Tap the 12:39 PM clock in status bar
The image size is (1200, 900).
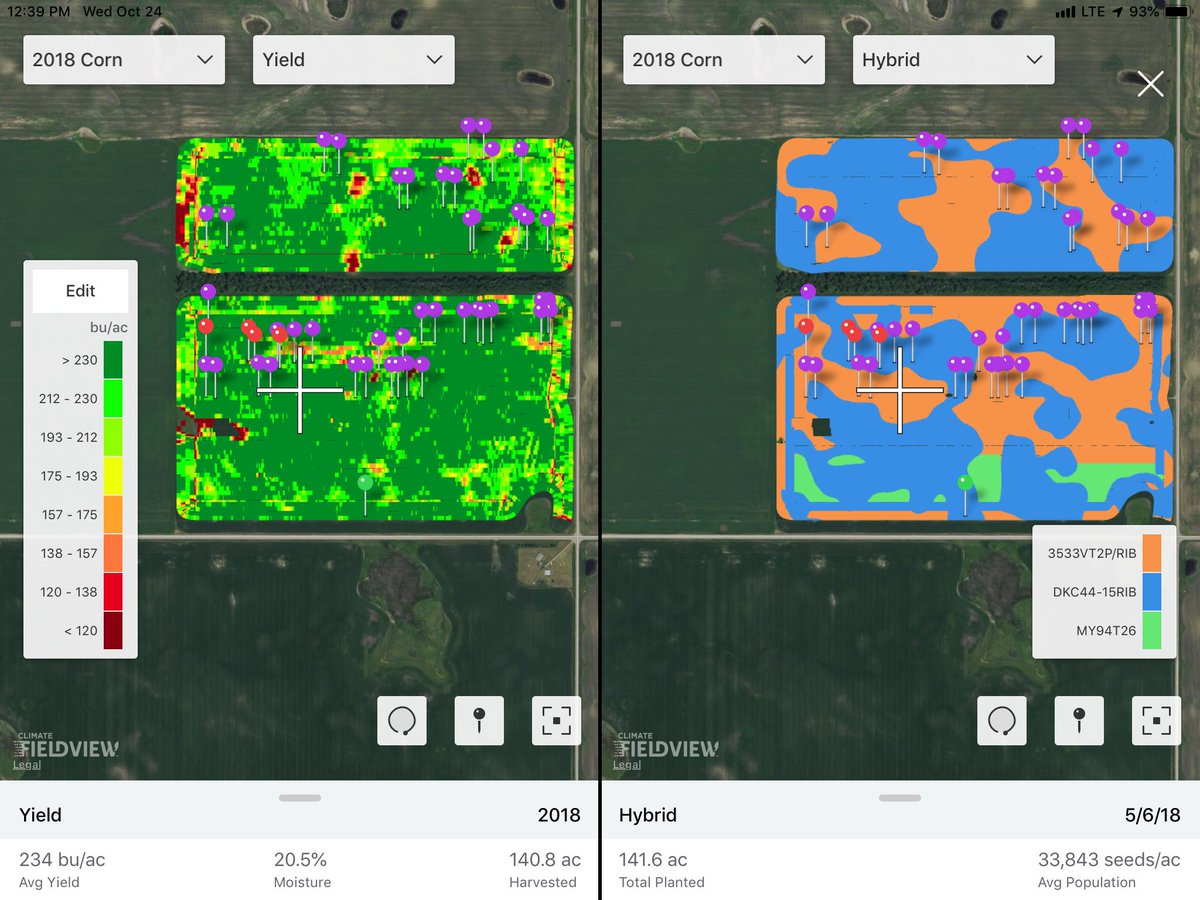pyautogui.click(x=37, y=12)
